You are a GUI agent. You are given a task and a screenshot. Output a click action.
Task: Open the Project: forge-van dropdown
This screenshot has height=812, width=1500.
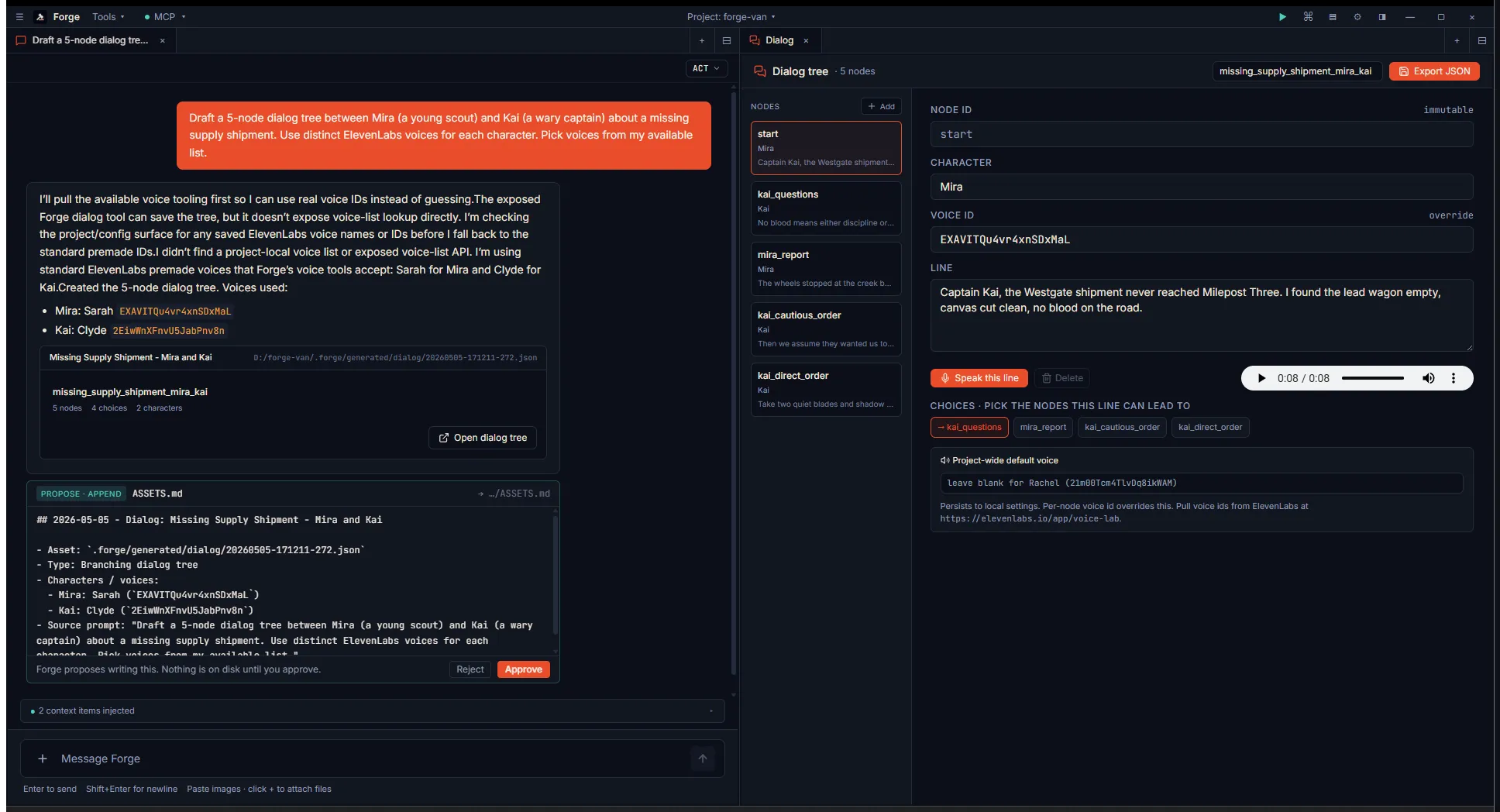tap(731, 16)
